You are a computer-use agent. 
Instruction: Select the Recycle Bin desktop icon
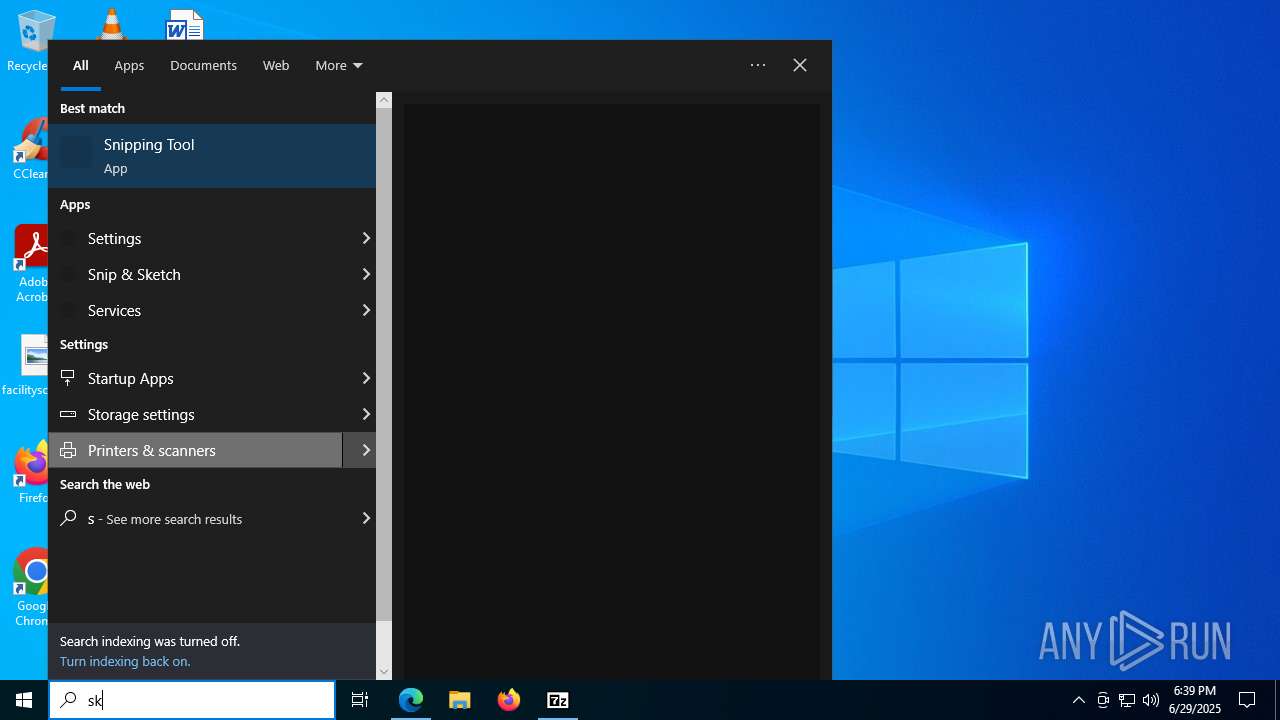tap(30, 42)
